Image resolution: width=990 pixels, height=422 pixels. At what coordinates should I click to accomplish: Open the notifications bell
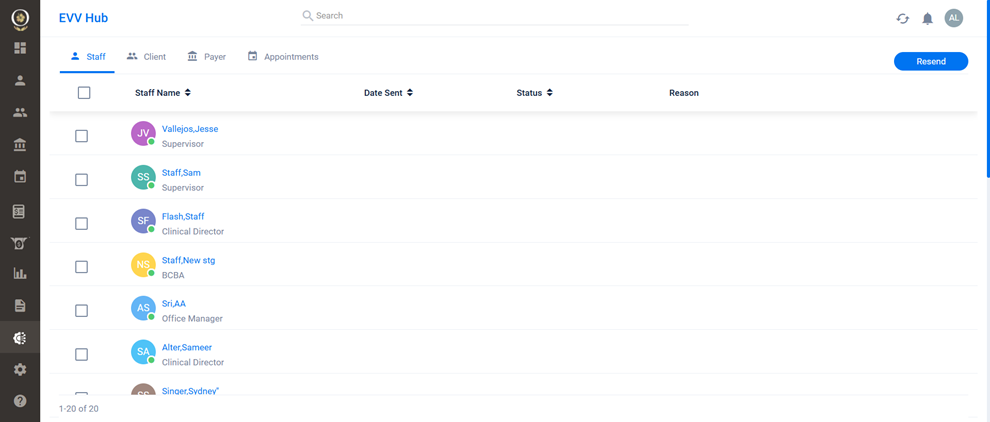(927, 19)
